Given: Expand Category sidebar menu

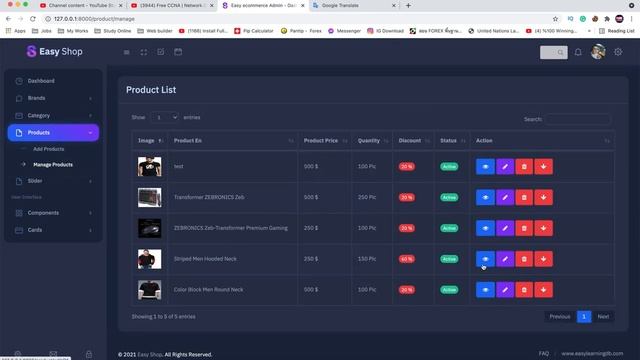Looking at the screenshot, I should pyautogui.click(x=53, y=116).
